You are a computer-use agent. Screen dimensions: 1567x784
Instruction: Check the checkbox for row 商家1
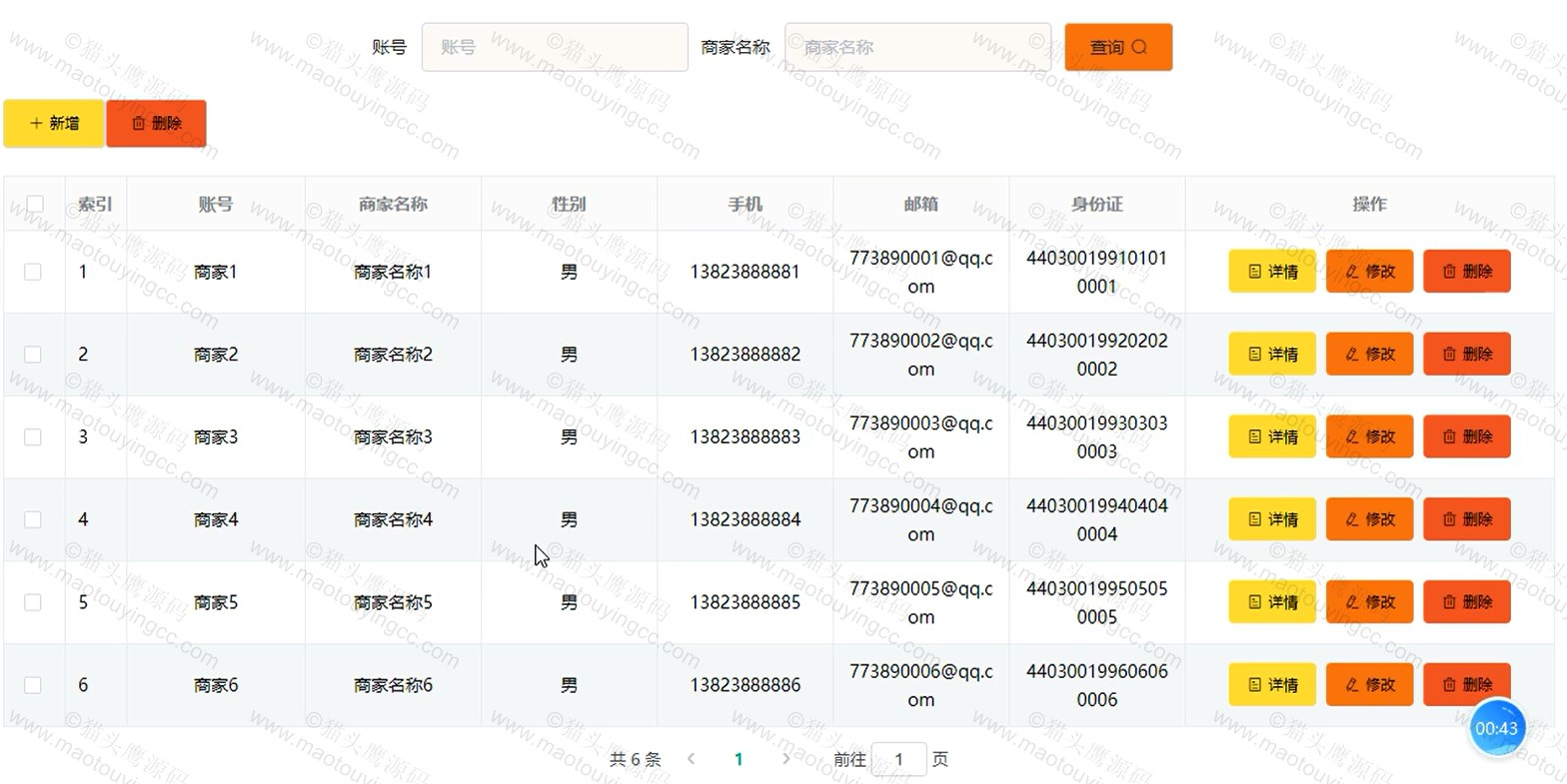(33, 272)
